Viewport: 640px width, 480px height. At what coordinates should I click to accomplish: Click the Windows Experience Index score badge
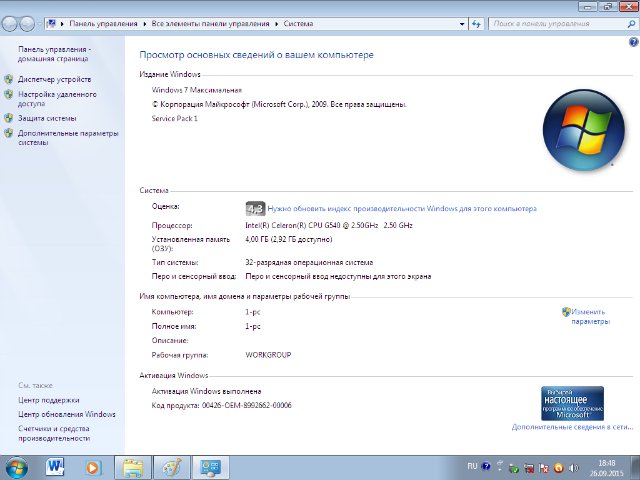pyautogui.click(x=255, y=208)
